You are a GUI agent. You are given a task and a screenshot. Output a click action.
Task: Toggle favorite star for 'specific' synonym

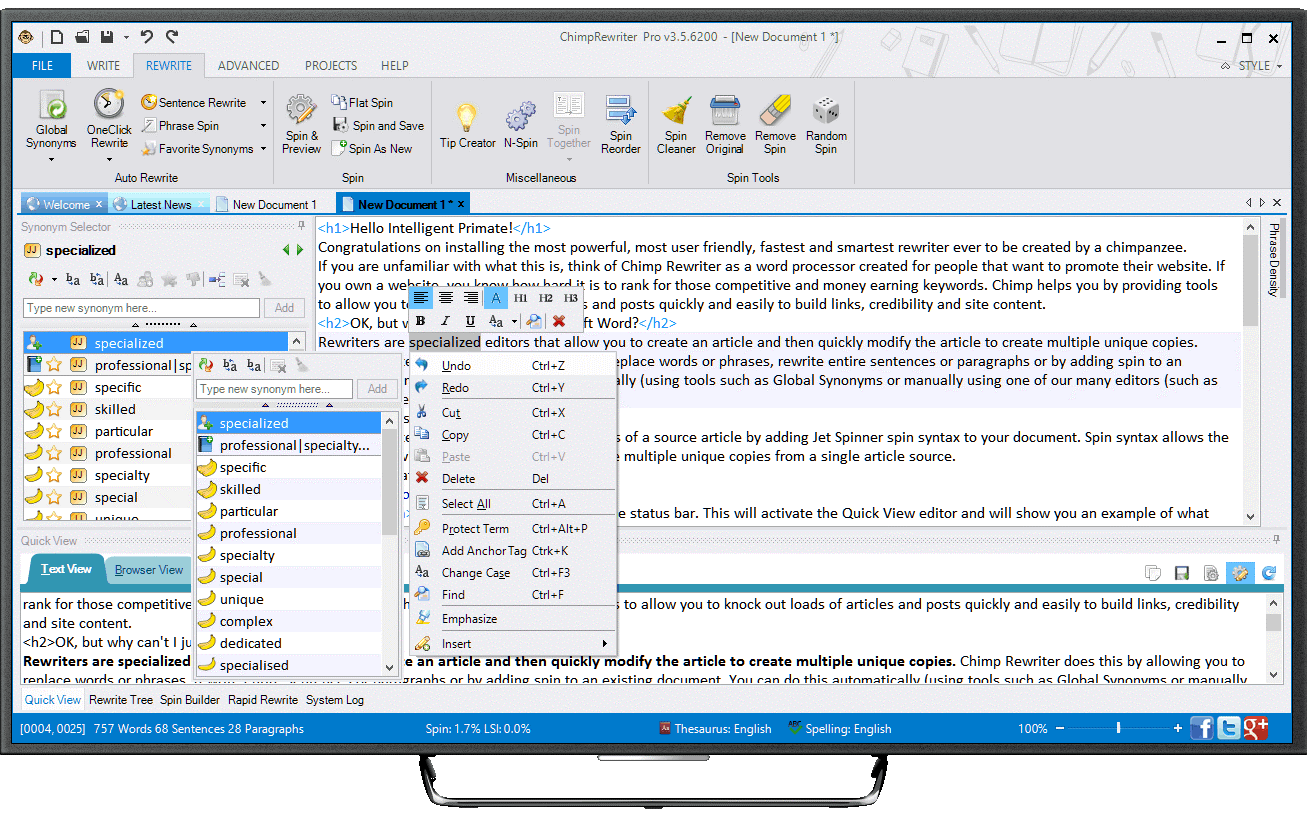pyautogui.click(x=55, y=387)
